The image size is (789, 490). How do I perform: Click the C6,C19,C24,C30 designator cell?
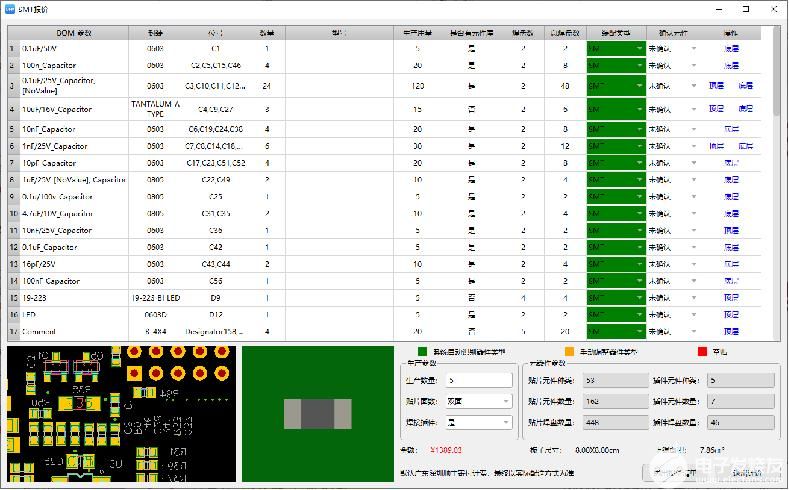coord(215,129)
